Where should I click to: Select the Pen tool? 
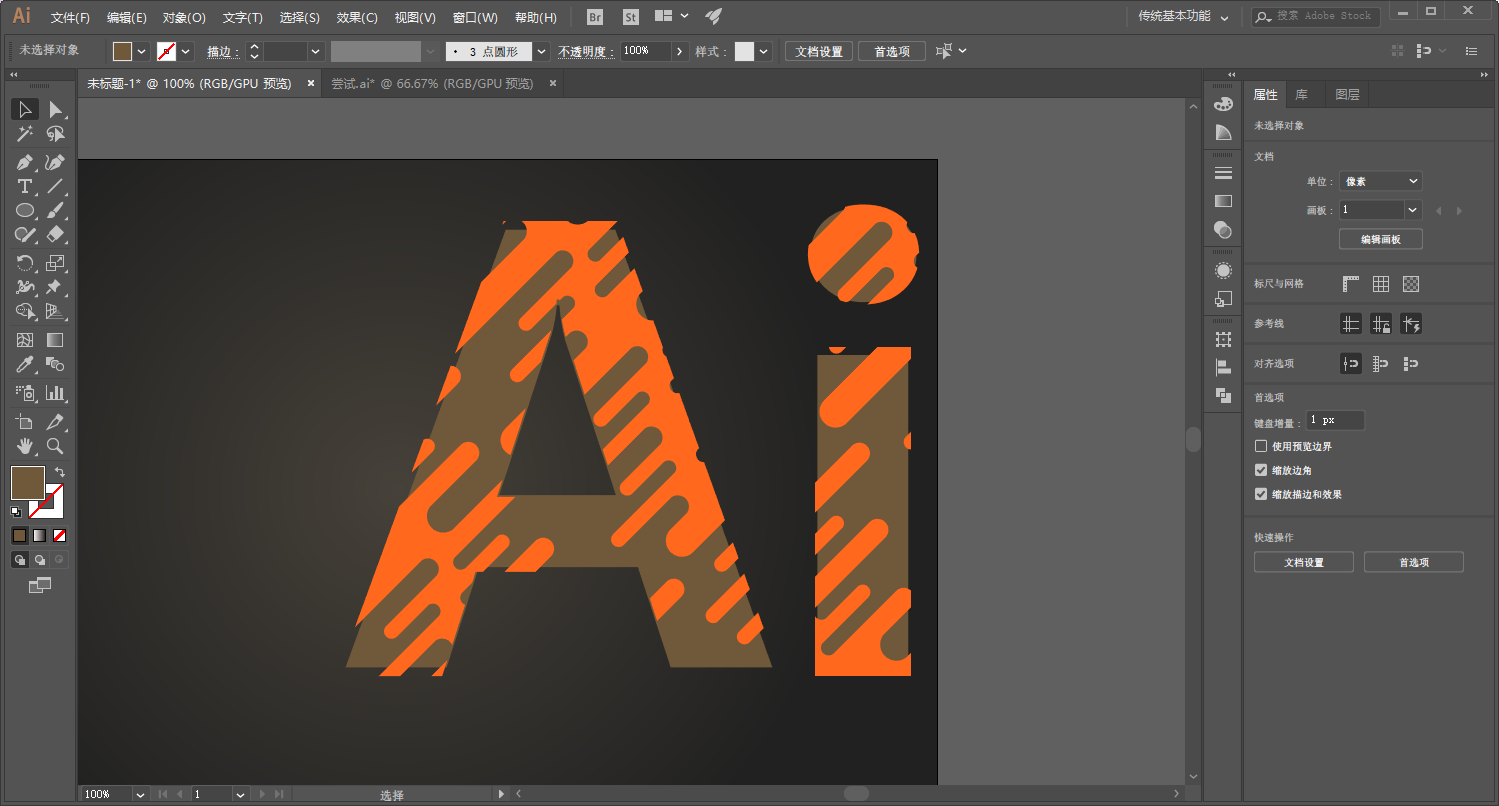25,162
